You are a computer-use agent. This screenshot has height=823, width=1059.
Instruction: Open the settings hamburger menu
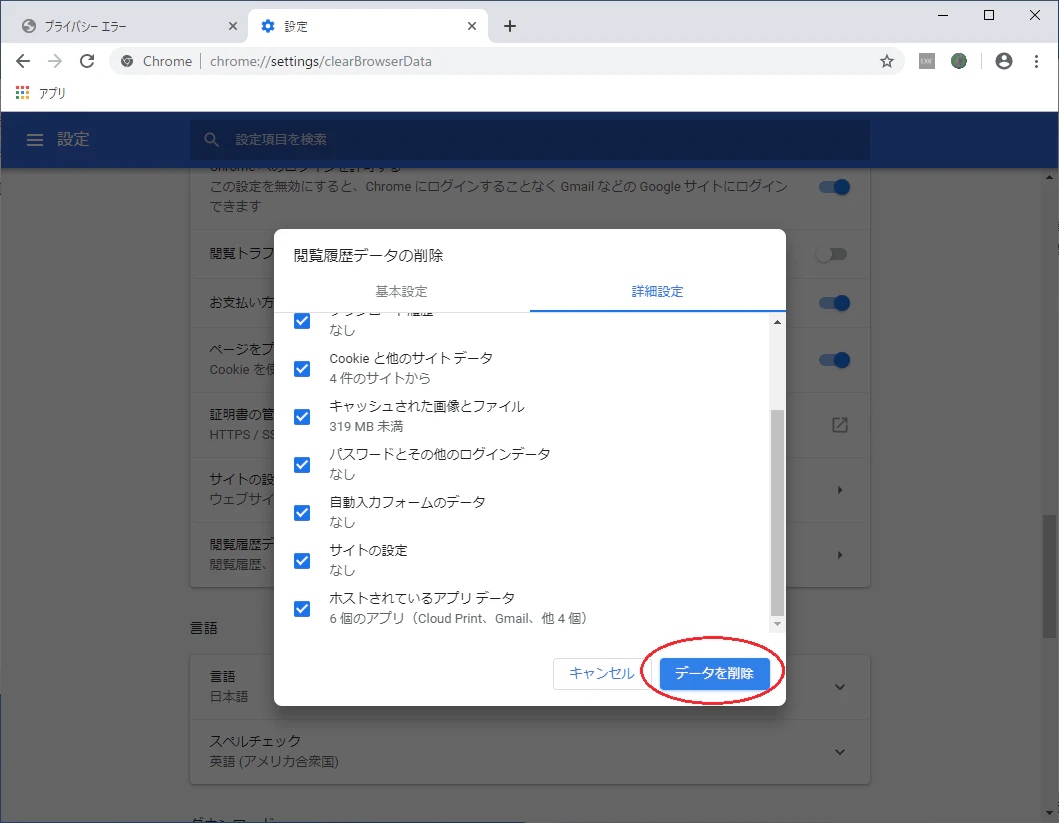pyautogui.click(x=35, y=140)
